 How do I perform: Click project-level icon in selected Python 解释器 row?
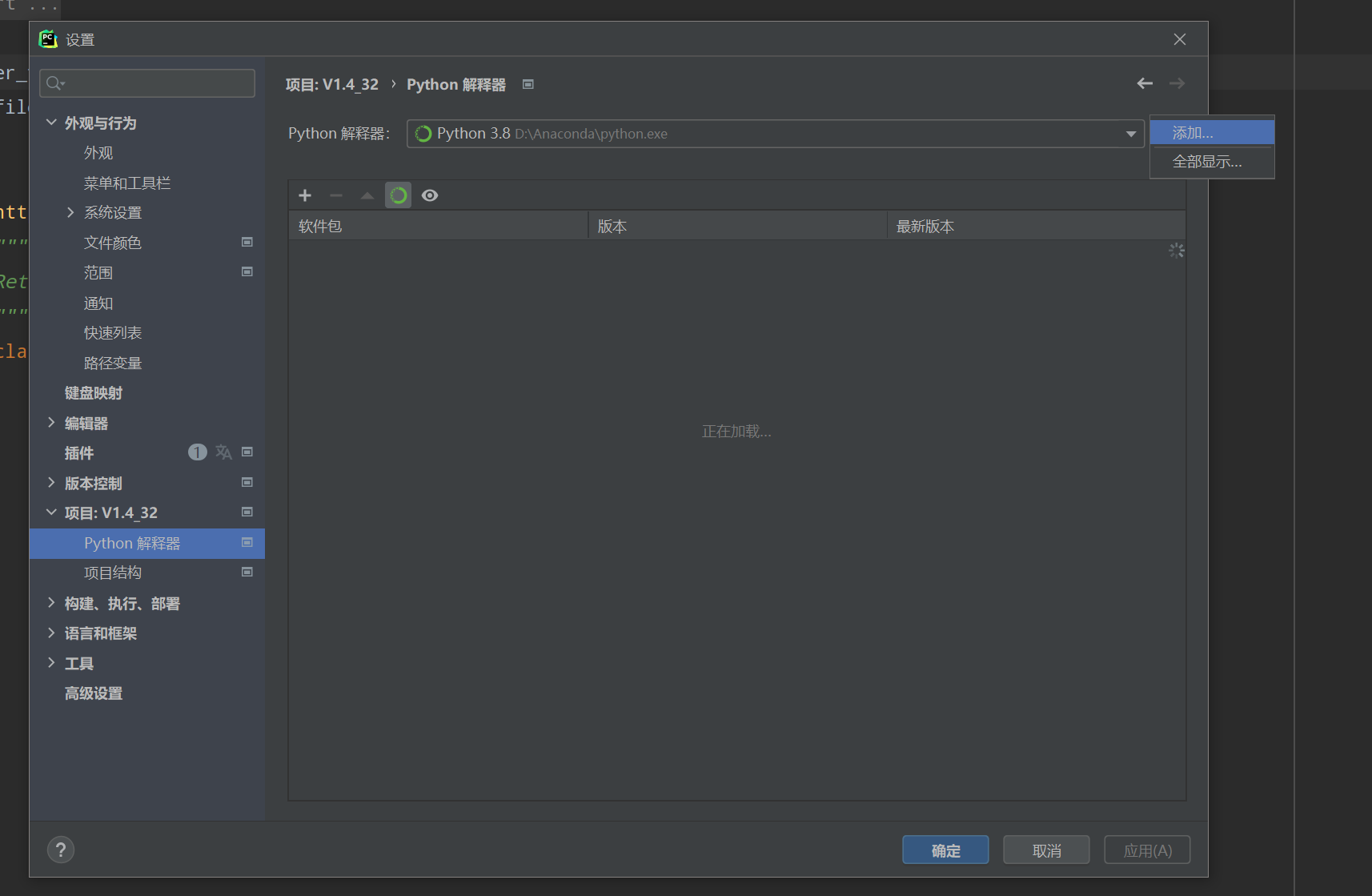247,542
